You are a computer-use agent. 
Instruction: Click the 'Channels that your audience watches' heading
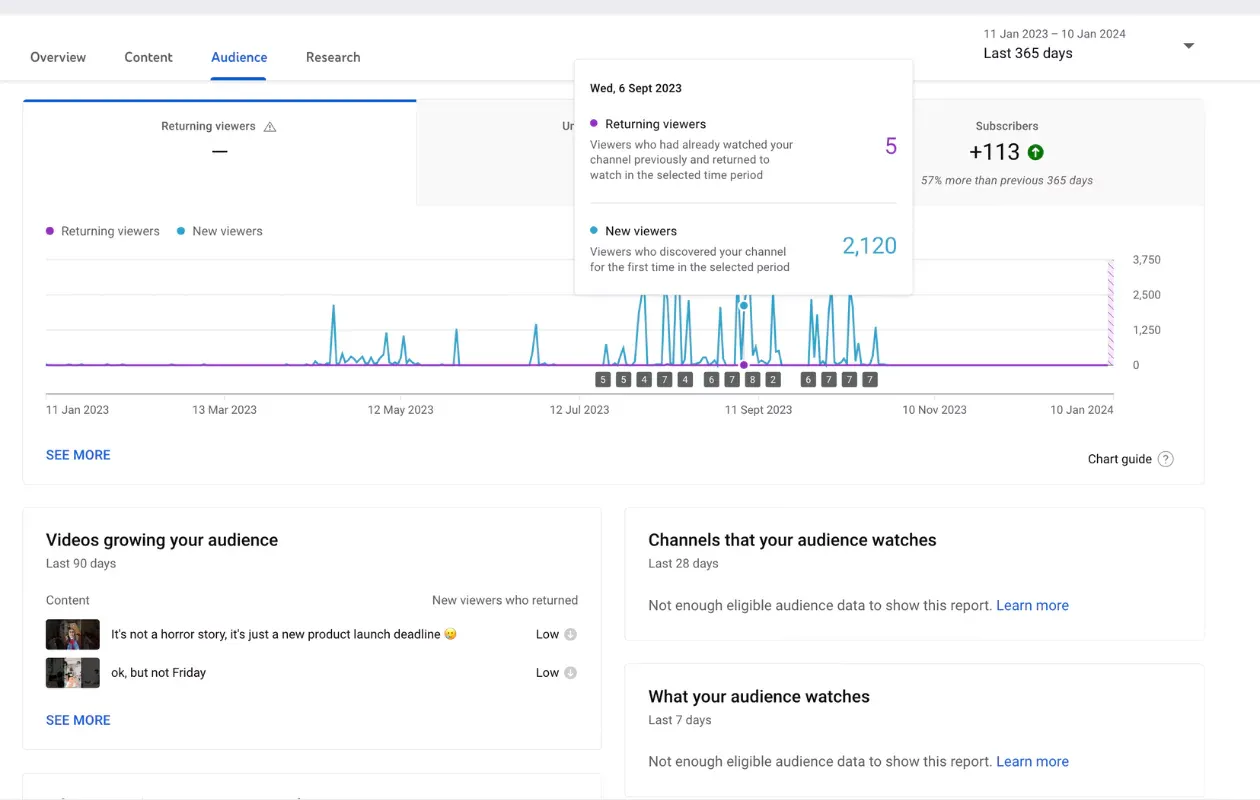[792, 540]
